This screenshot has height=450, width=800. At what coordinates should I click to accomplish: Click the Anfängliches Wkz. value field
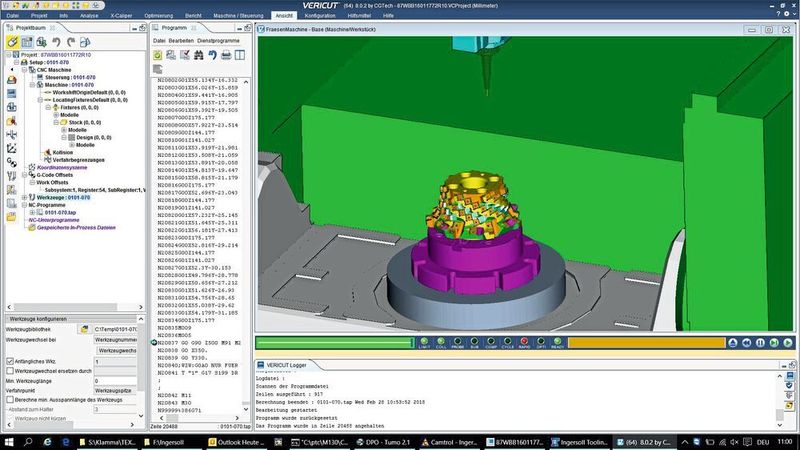[115, 362]
